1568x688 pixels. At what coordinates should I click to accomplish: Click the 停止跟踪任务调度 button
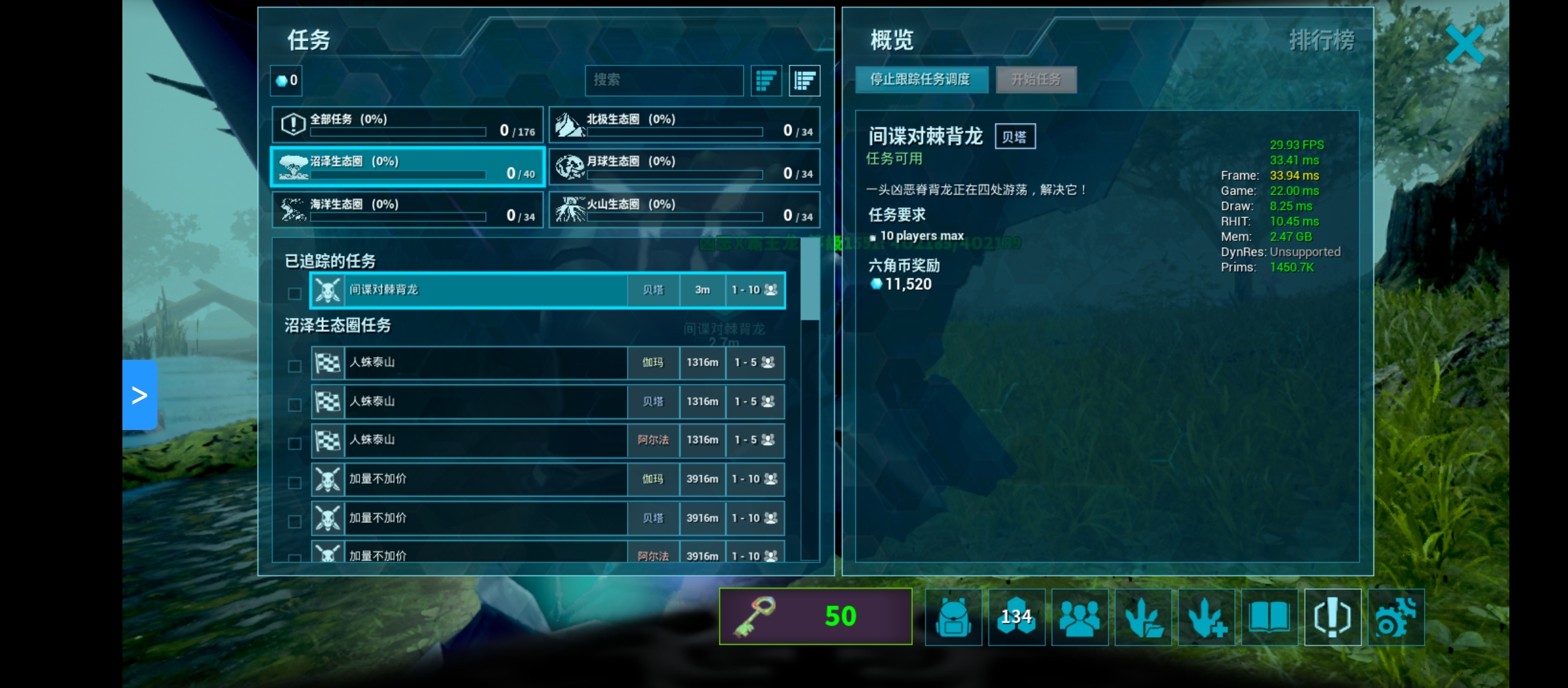922,80
